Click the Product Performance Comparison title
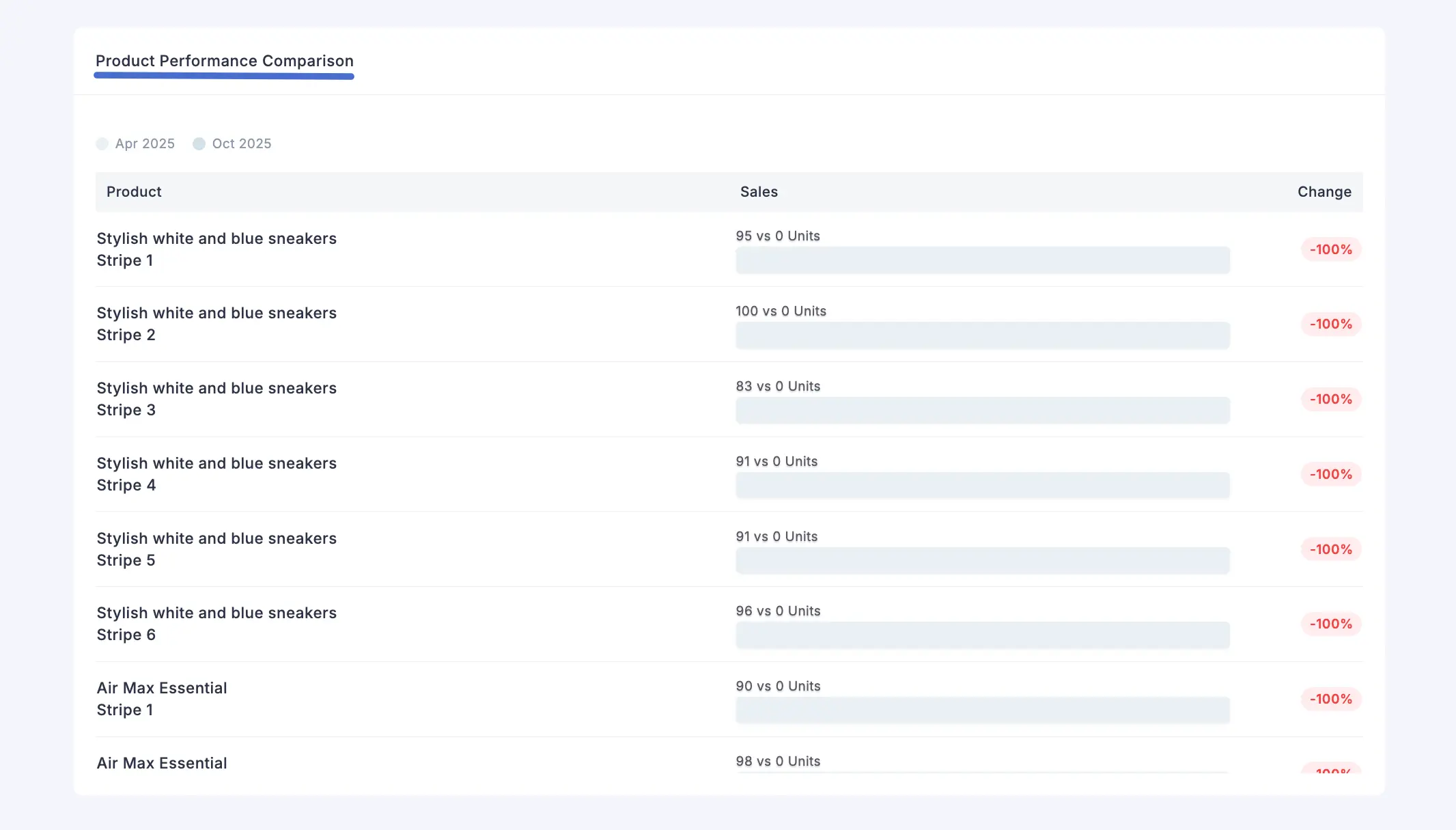 [x=224, y=61]
